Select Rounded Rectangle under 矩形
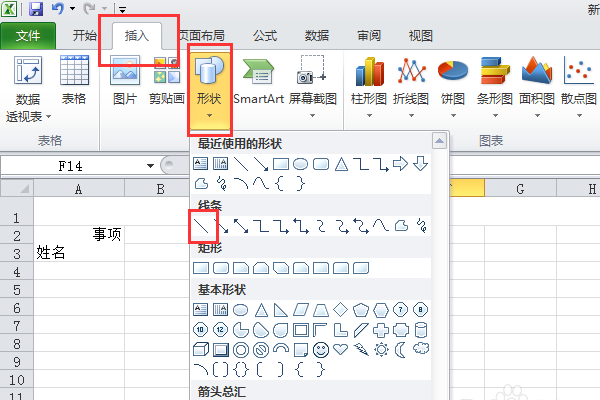This screenshot has width=600, height=400. pyautogui.click(x=221, y=268)
